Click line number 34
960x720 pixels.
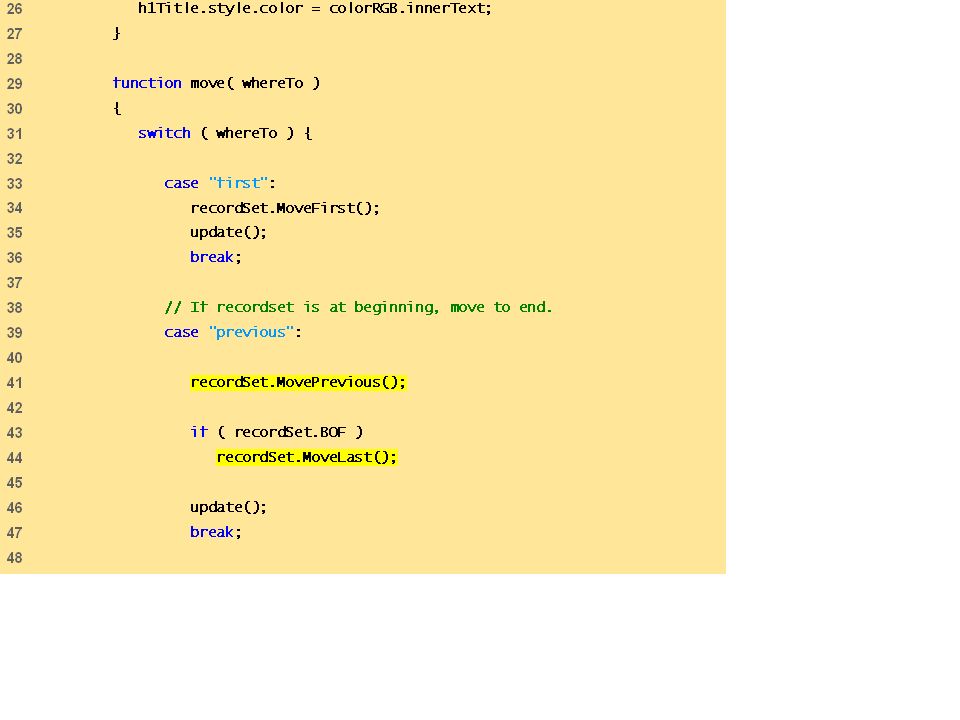[15, 208]
